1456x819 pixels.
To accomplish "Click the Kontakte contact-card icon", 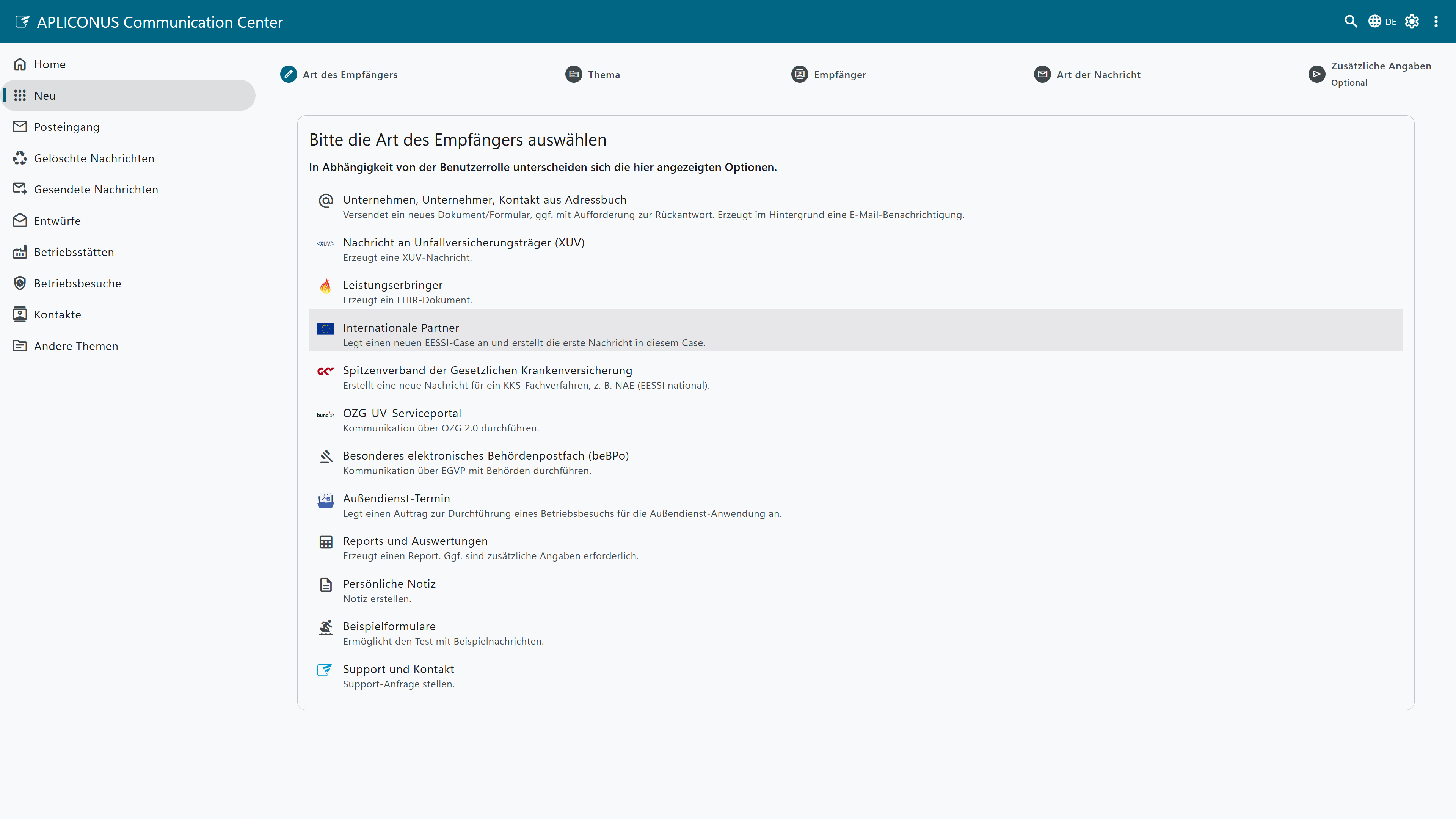I will point(20,314).
